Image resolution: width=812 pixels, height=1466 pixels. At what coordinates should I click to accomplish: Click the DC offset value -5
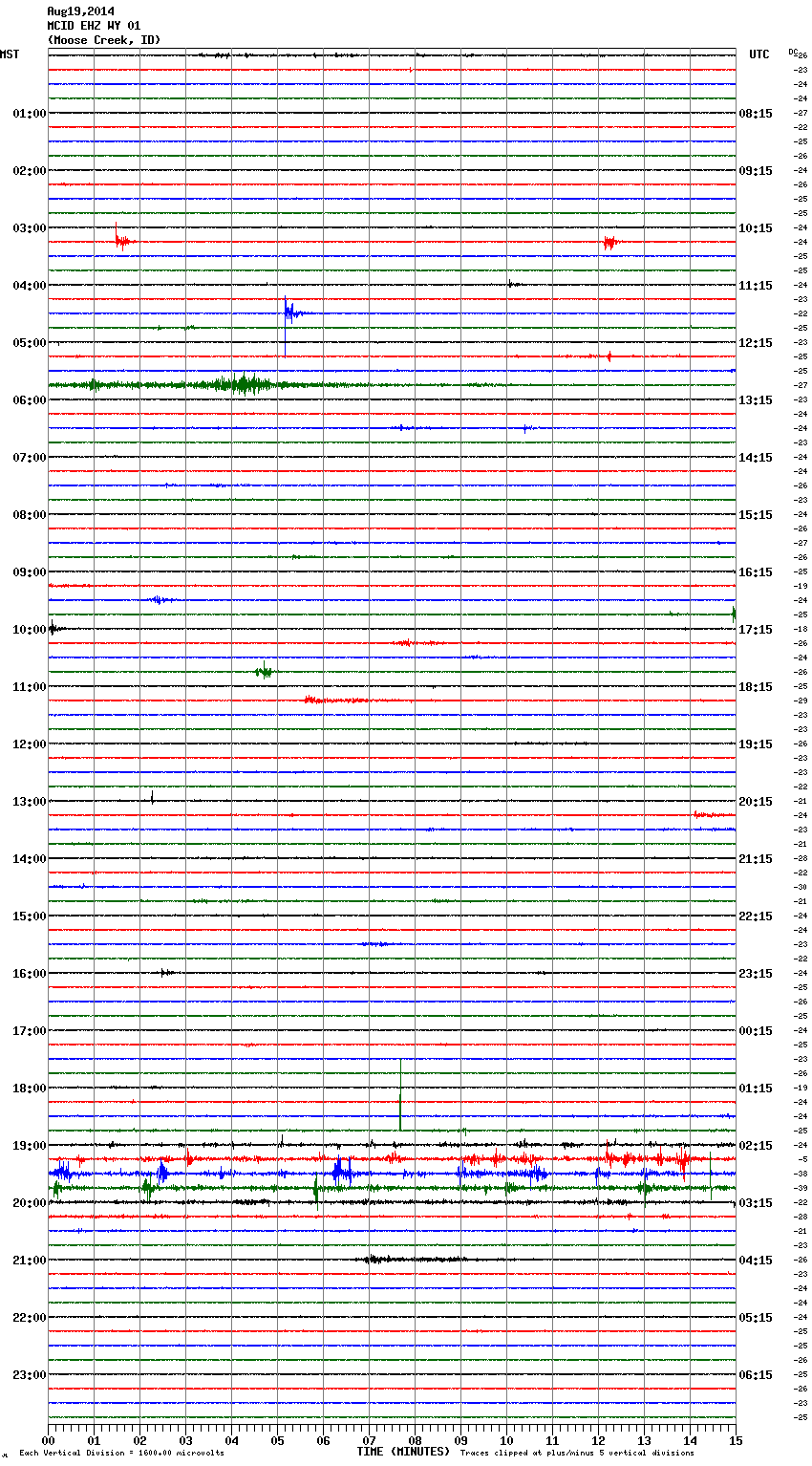coord(802,1159)
